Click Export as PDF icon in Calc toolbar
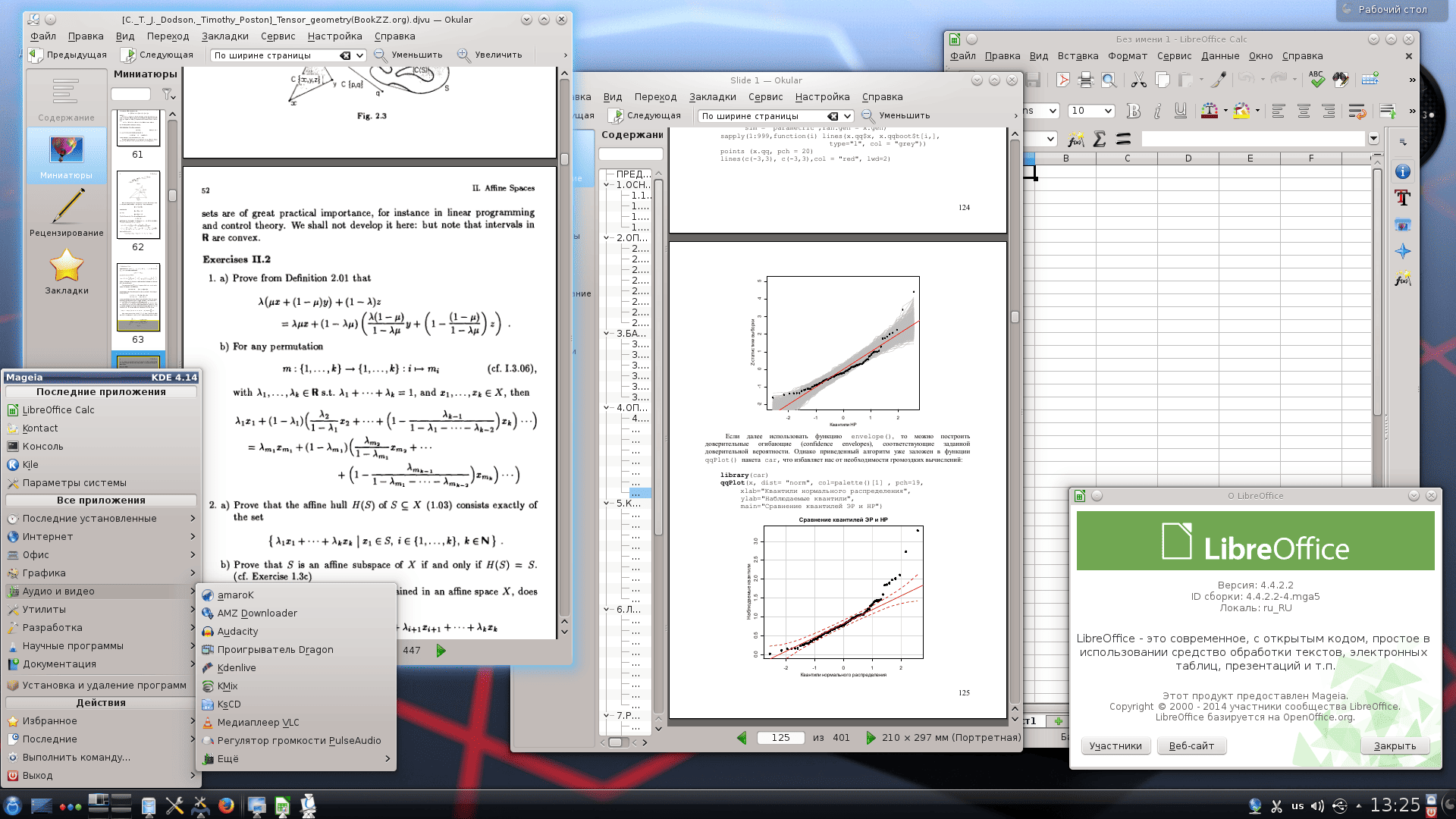The height and width of the screenshot is (819, 1456). (x=1062, y=80)
